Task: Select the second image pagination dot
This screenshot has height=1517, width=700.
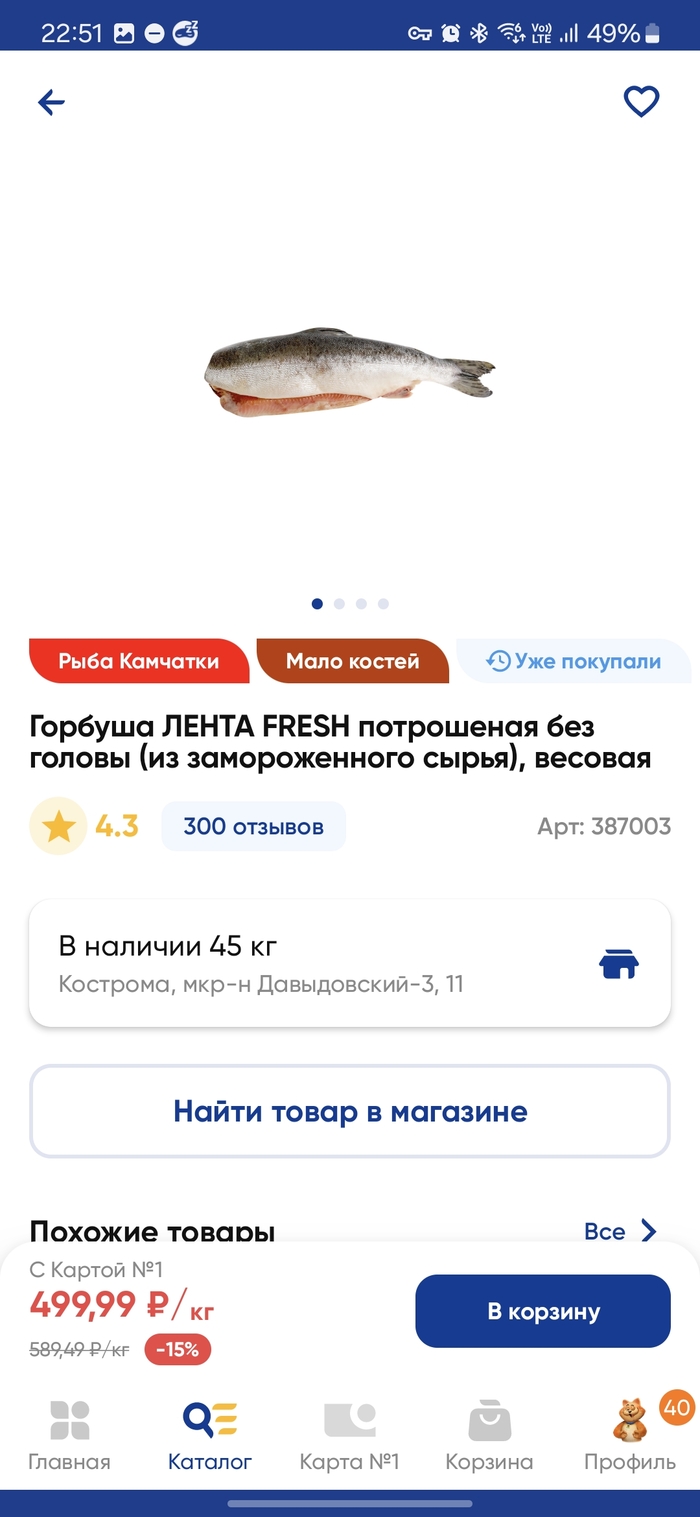Action: click(x=340, y=604)
